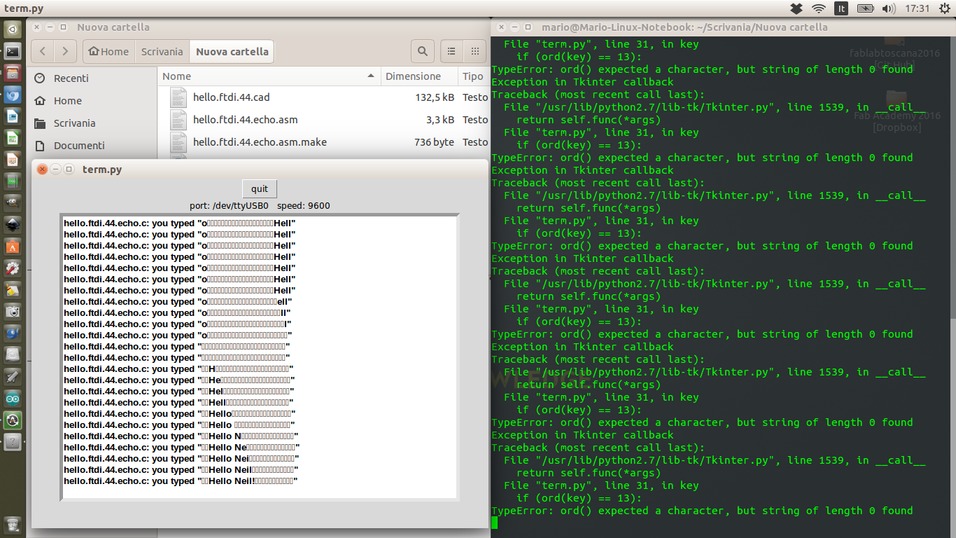Go forward in the file manager
Screen dimensions: 956x538
[65, 51]
